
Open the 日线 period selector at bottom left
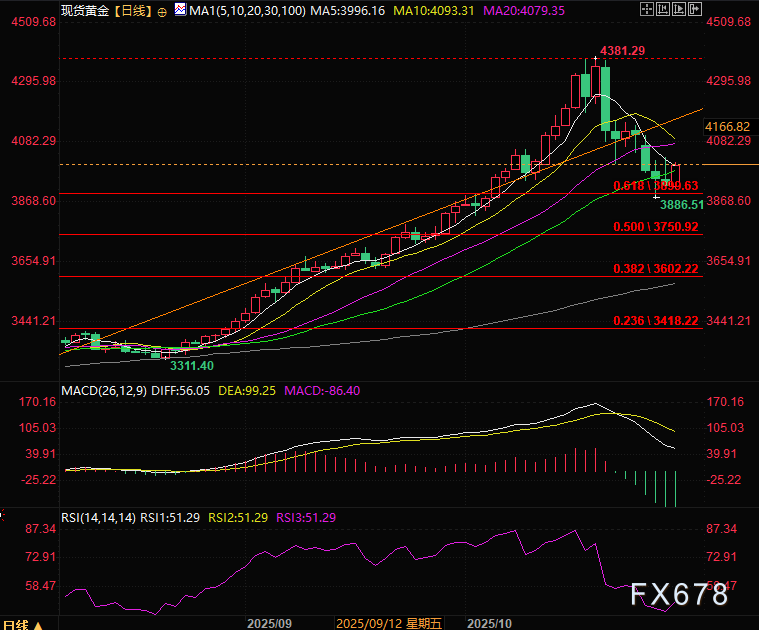tap(20, 622)
